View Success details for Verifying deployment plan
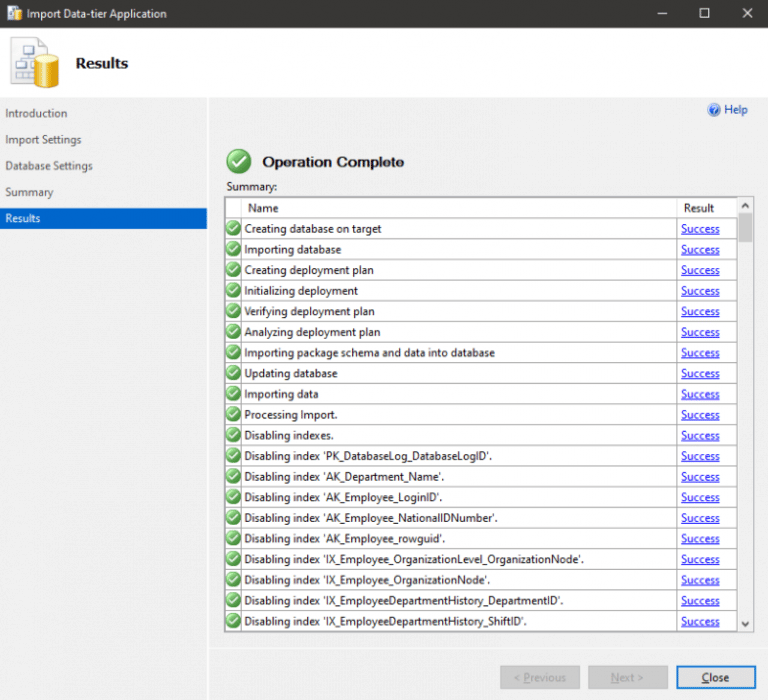The height and width of the screenshot is (700, 768). pyautogui.click(x=700, y=312)
